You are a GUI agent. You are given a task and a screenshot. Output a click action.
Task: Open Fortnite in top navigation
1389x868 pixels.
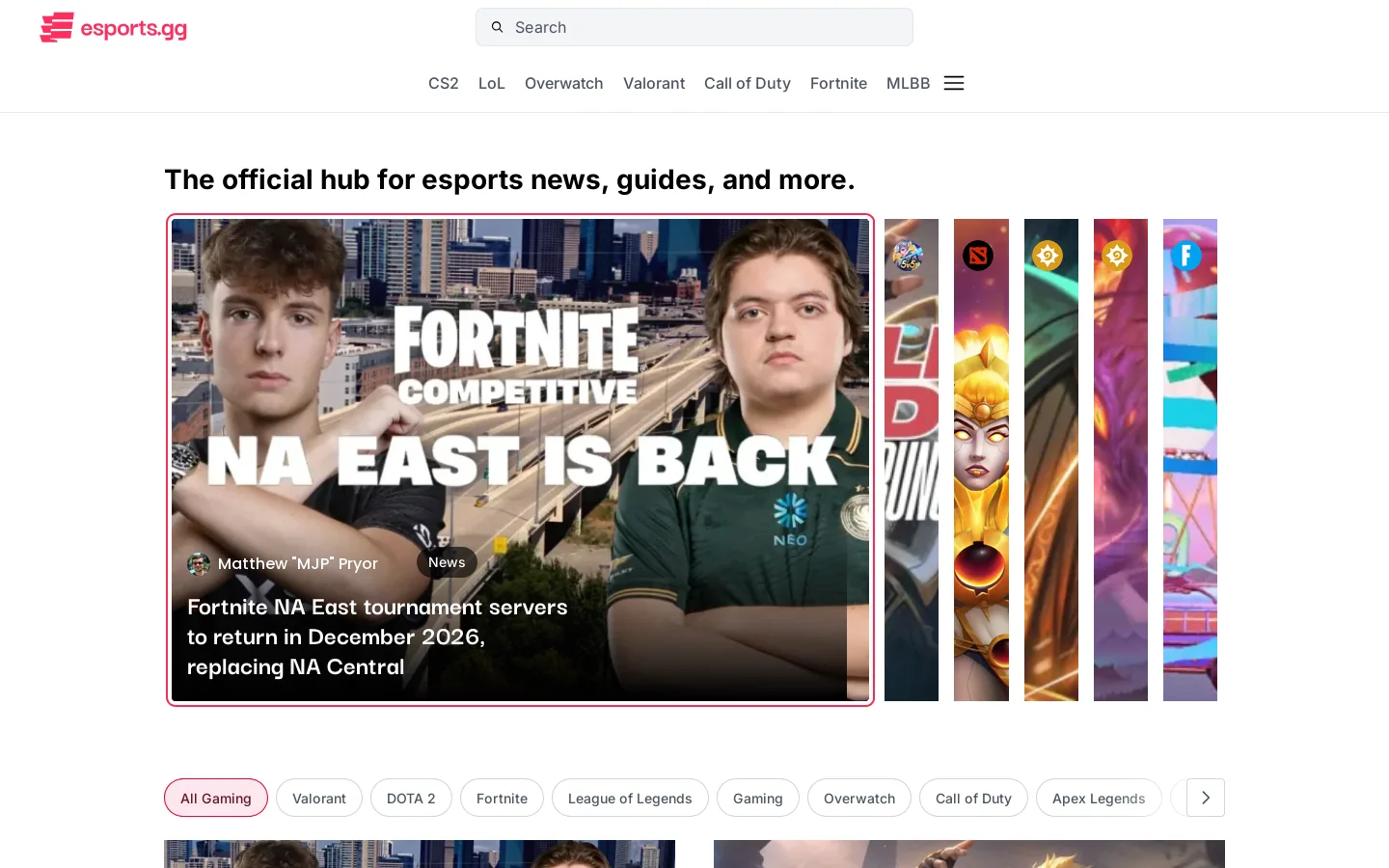click(838, 83)
